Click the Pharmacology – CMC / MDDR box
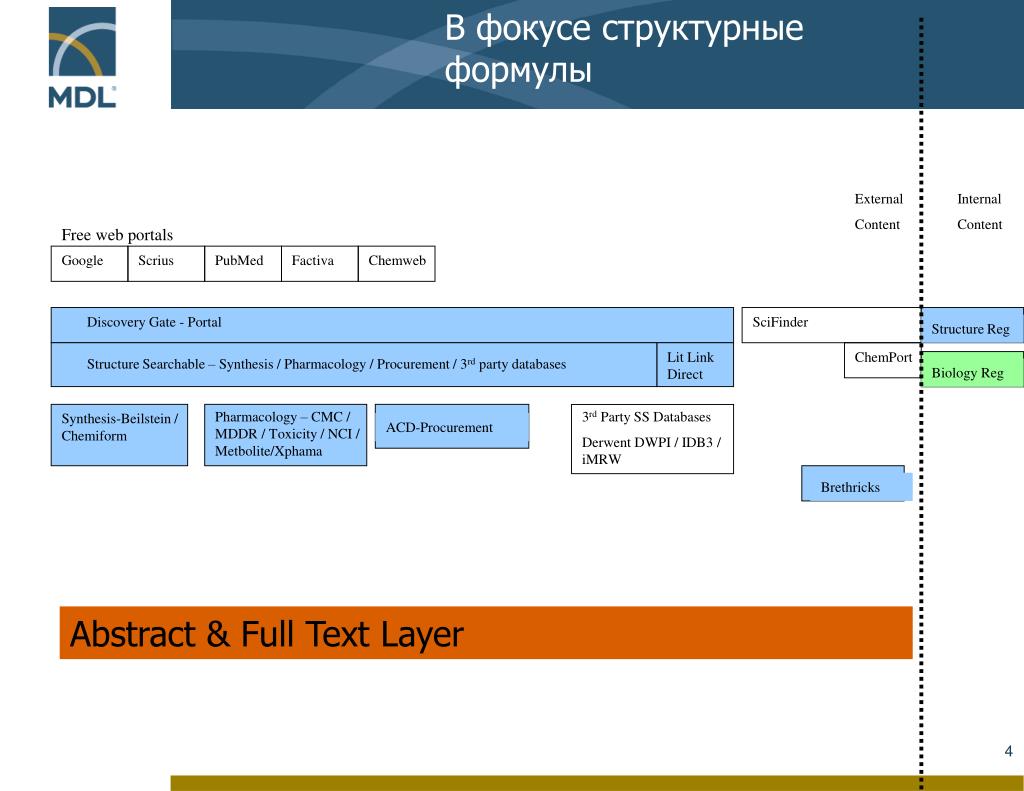The image size is (1024, 791). click(285, 435)
